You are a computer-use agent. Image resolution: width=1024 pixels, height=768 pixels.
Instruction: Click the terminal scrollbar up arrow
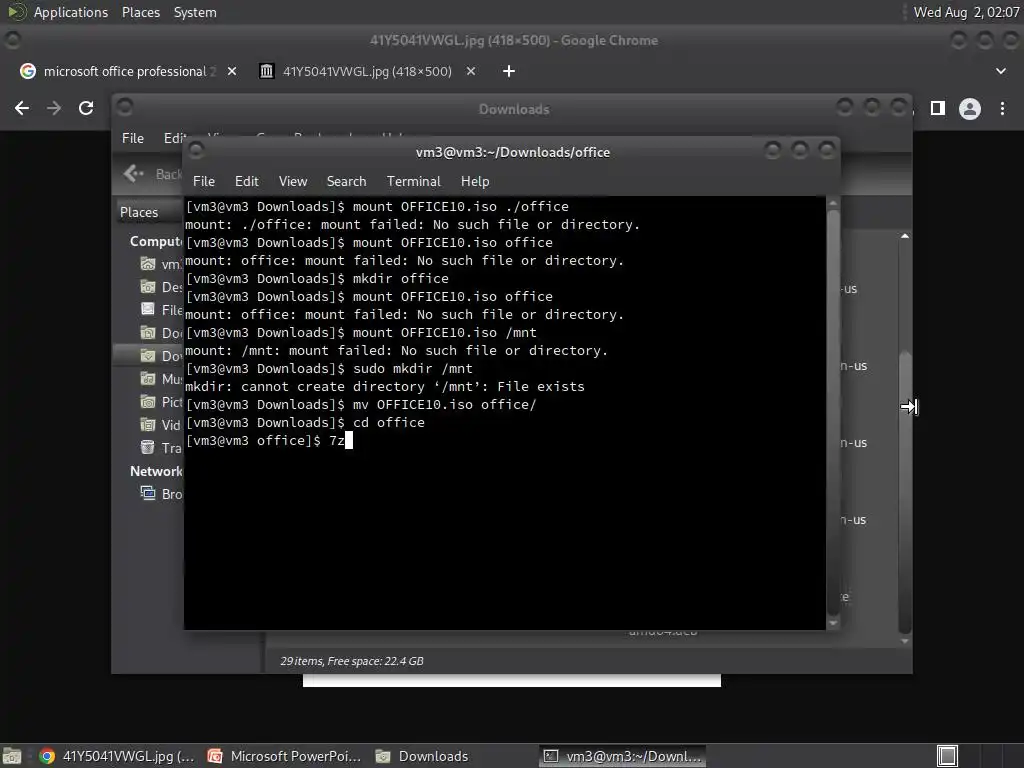pos(833,203)
